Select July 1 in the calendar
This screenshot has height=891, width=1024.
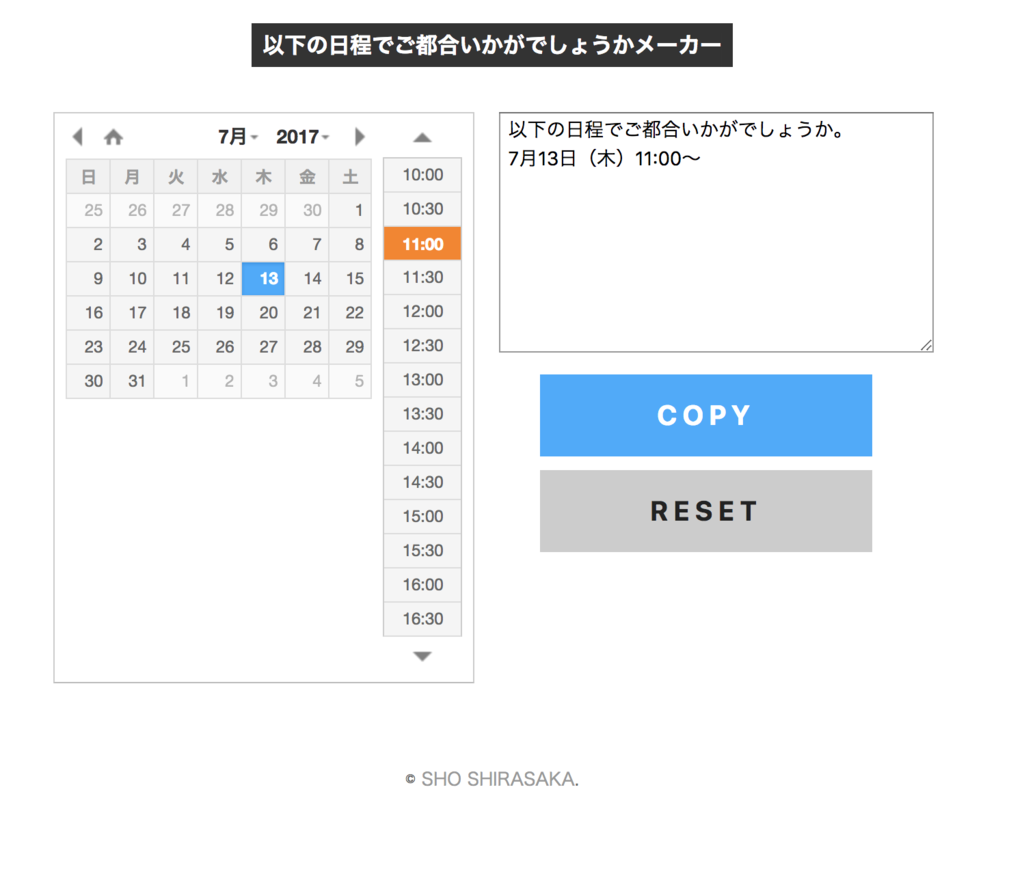pyautogui.click(x=350, y=210)
